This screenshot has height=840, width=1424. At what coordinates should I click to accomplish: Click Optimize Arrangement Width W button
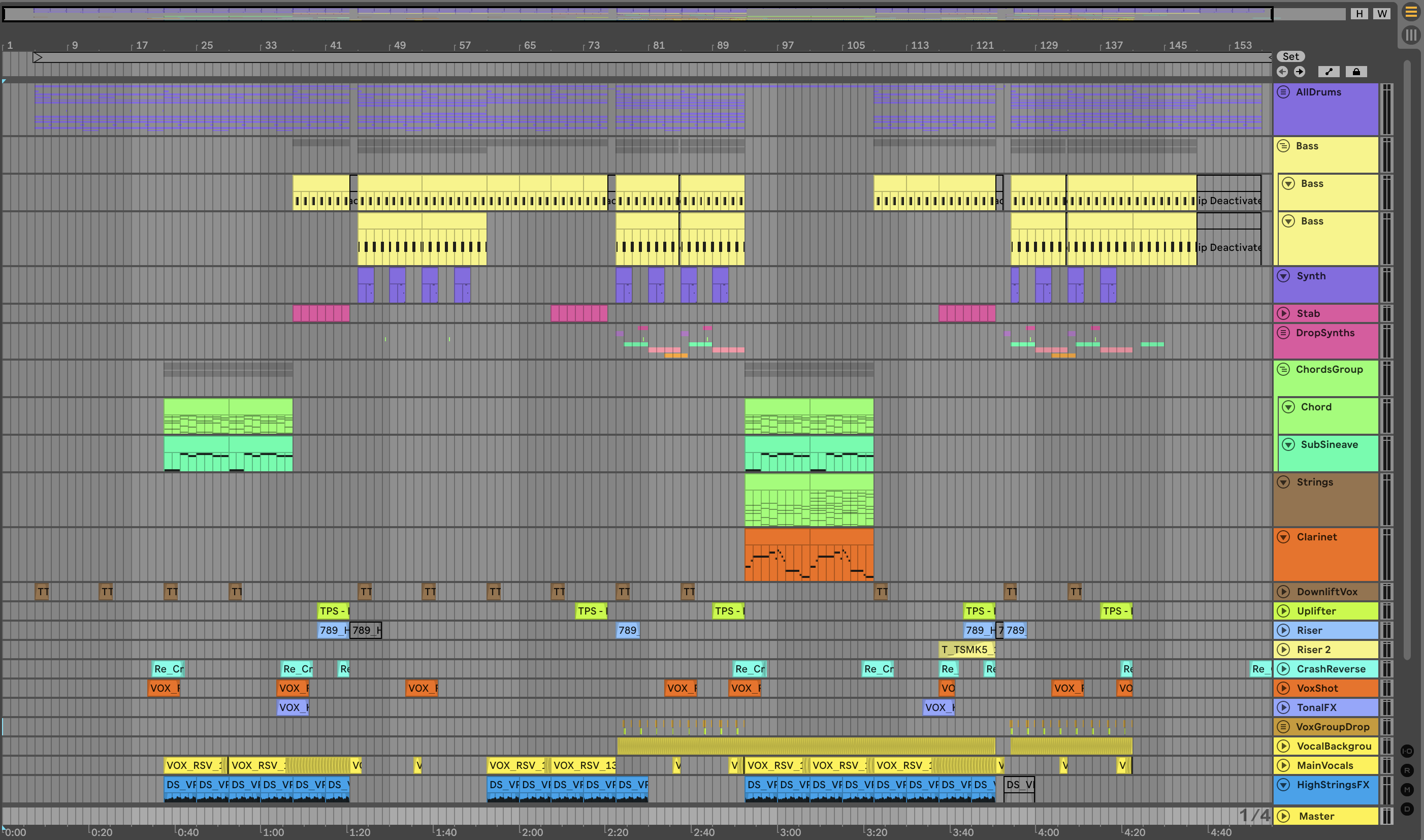coord(1382,14)
